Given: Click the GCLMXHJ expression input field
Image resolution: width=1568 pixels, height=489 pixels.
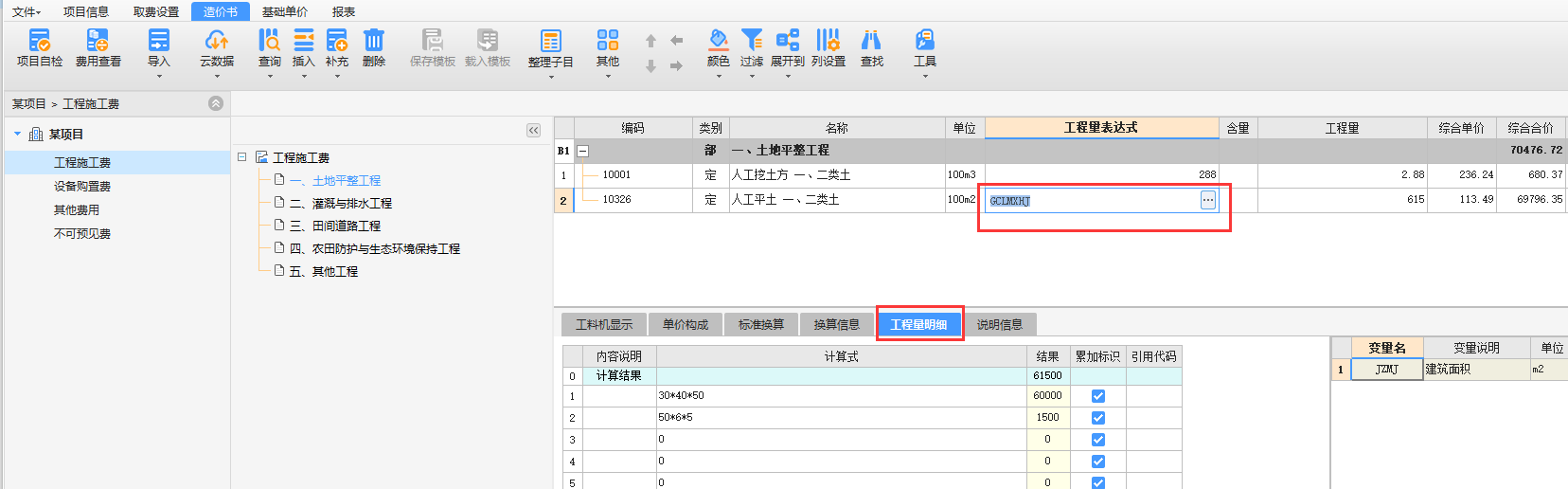Looking at the screenshot, I should 1089,201.
